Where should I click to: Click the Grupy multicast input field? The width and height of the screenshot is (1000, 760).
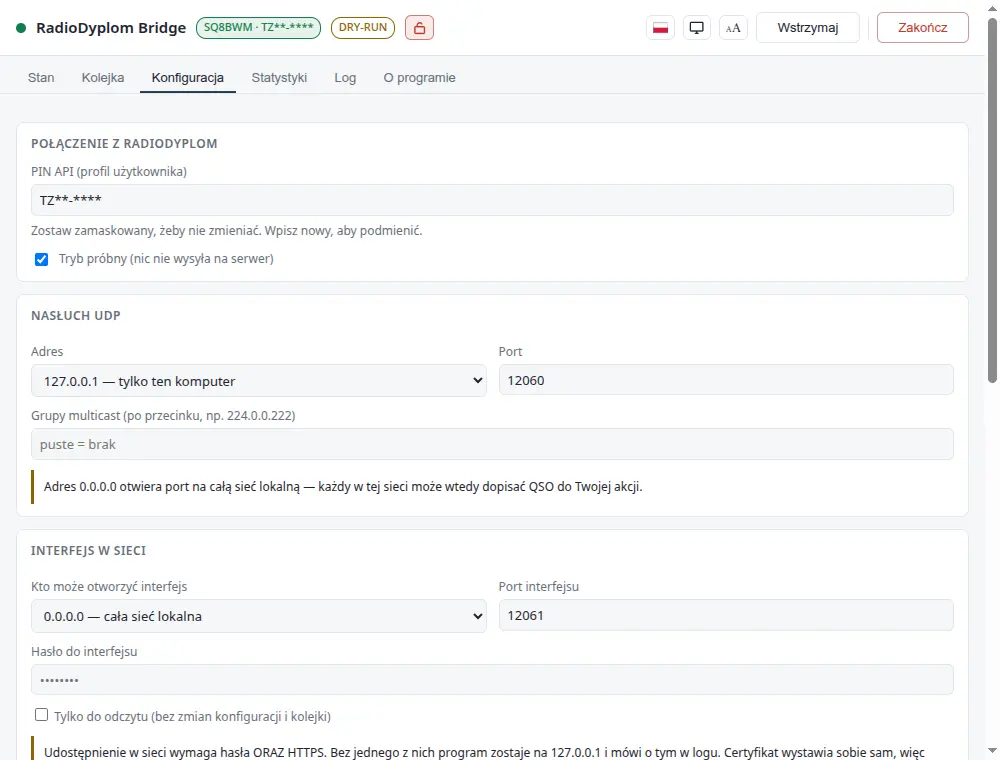click(492, 444)
